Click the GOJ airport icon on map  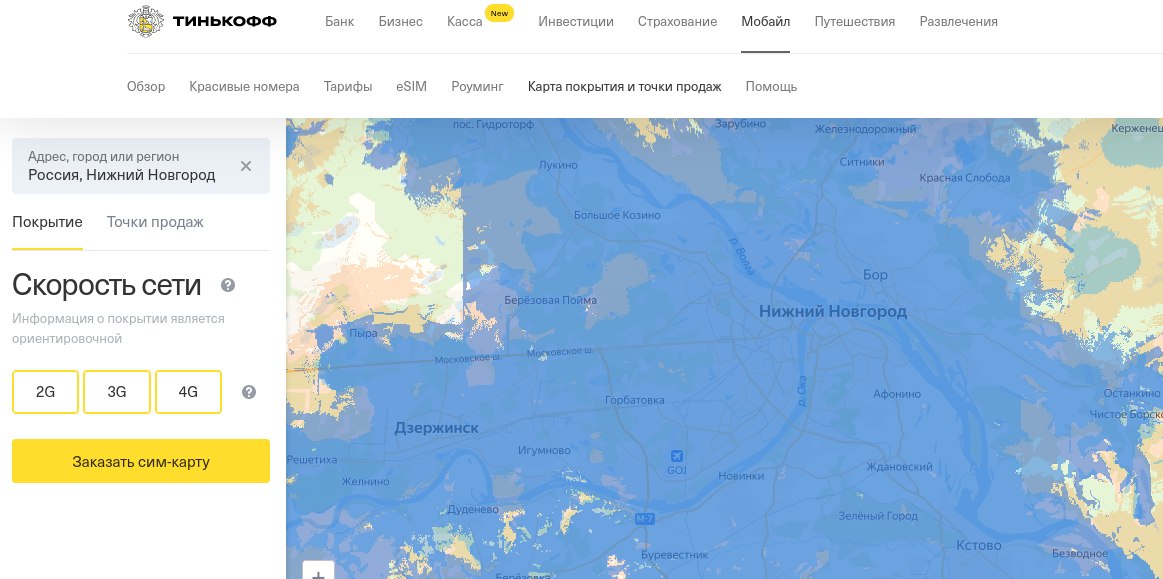tap(676, 455)
